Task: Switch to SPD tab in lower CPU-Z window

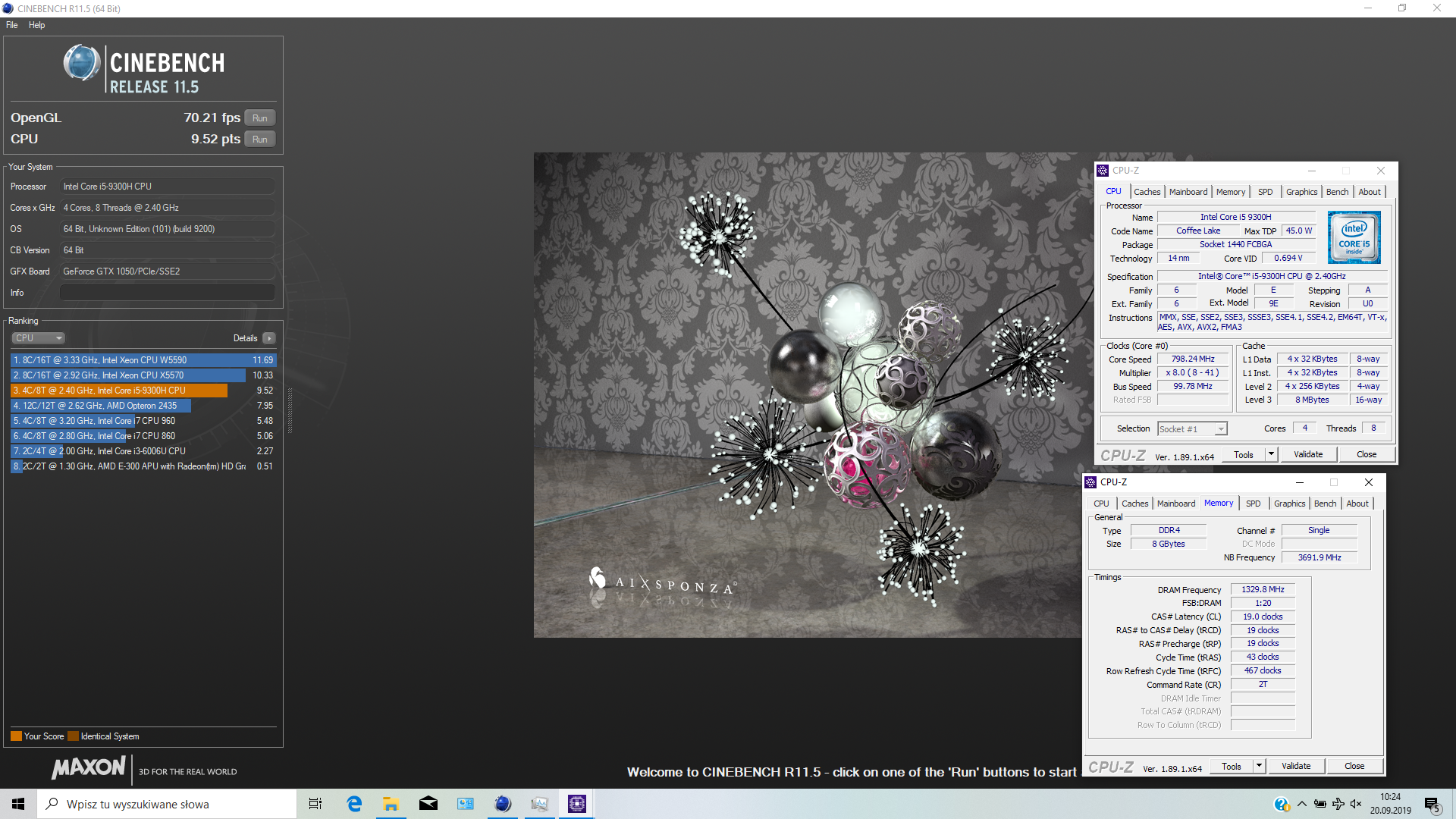Action: (1254, 504)
